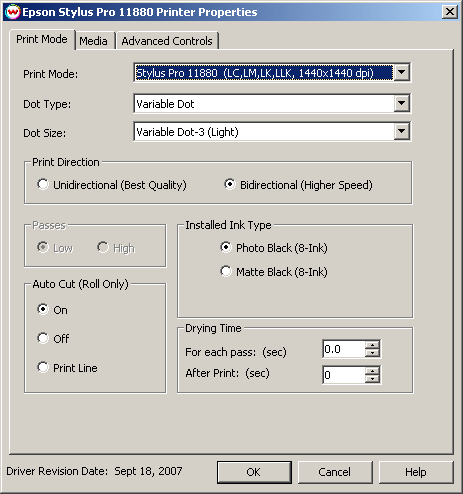
Task: Switch to the Media tab
Action: point(94,41)
